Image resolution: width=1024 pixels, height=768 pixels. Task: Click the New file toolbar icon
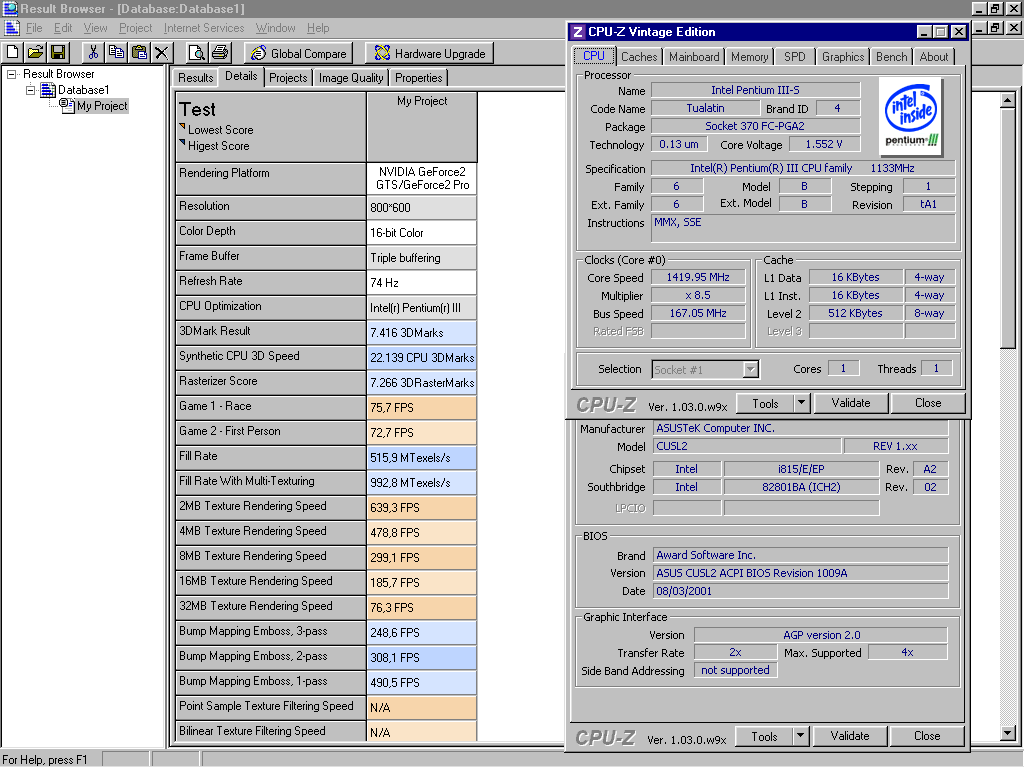13,53
